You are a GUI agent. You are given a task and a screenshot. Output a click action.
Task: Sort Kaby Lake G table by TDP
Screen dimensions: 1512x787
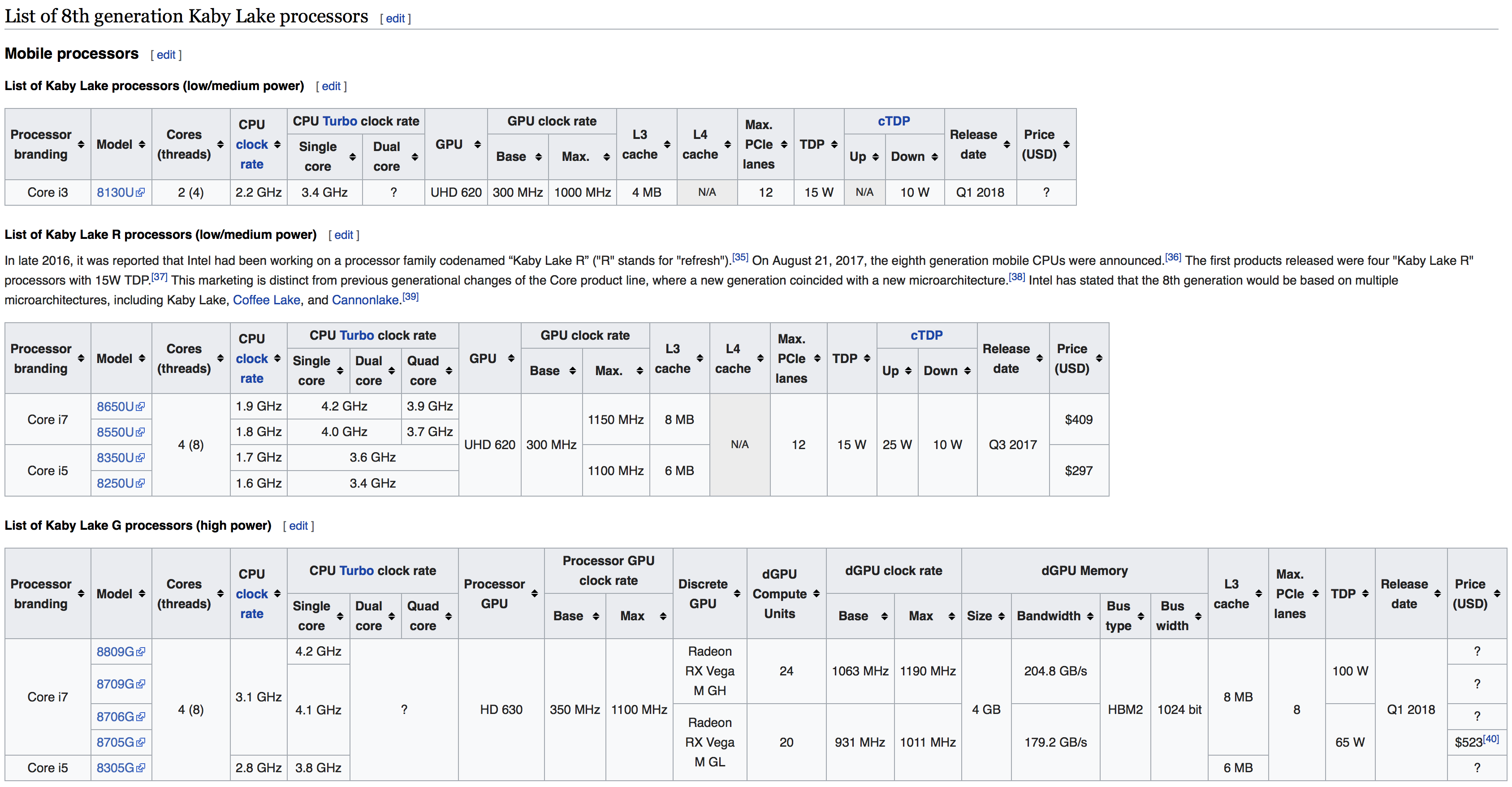coord(1365,594)
